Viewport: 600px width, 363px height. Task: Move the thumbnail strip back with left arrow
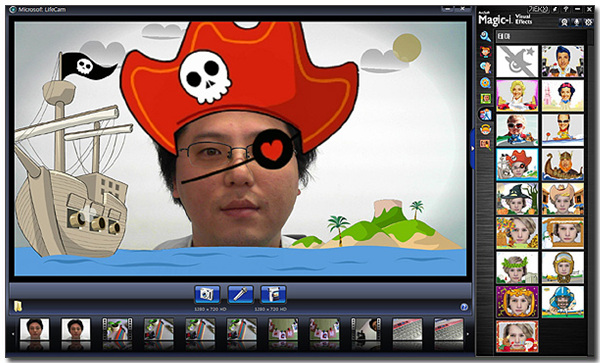[13, 334]
